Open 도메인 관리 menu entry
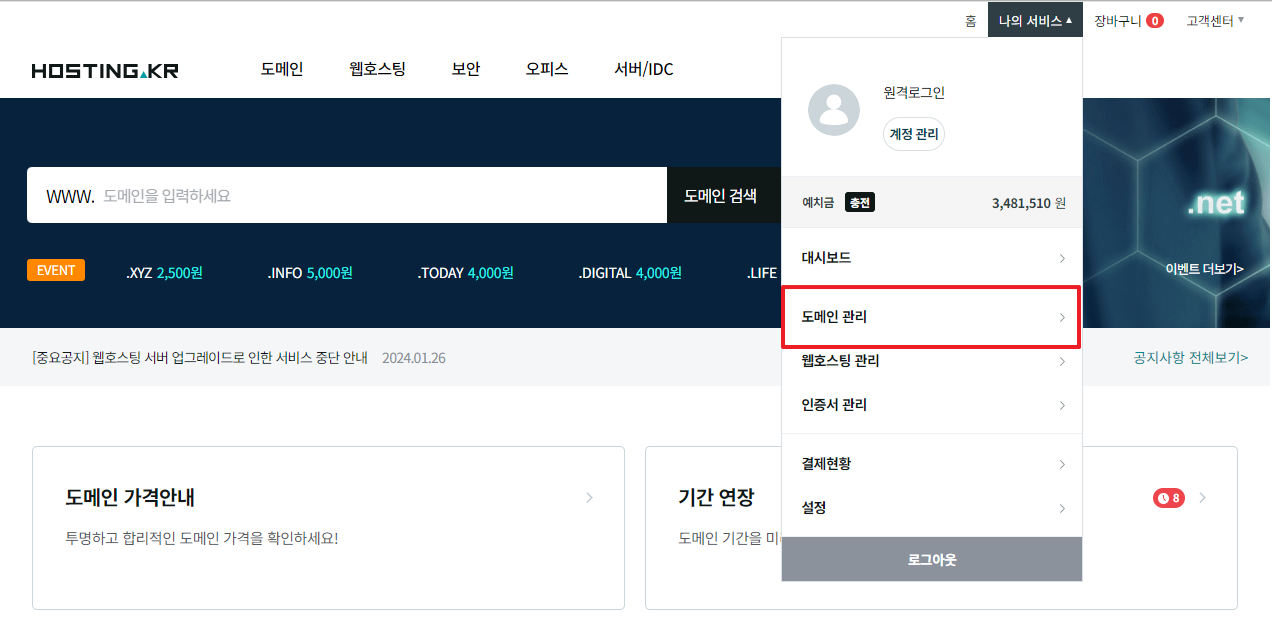The height and width of the screenshot is (626, 1272). pos(931,317)
